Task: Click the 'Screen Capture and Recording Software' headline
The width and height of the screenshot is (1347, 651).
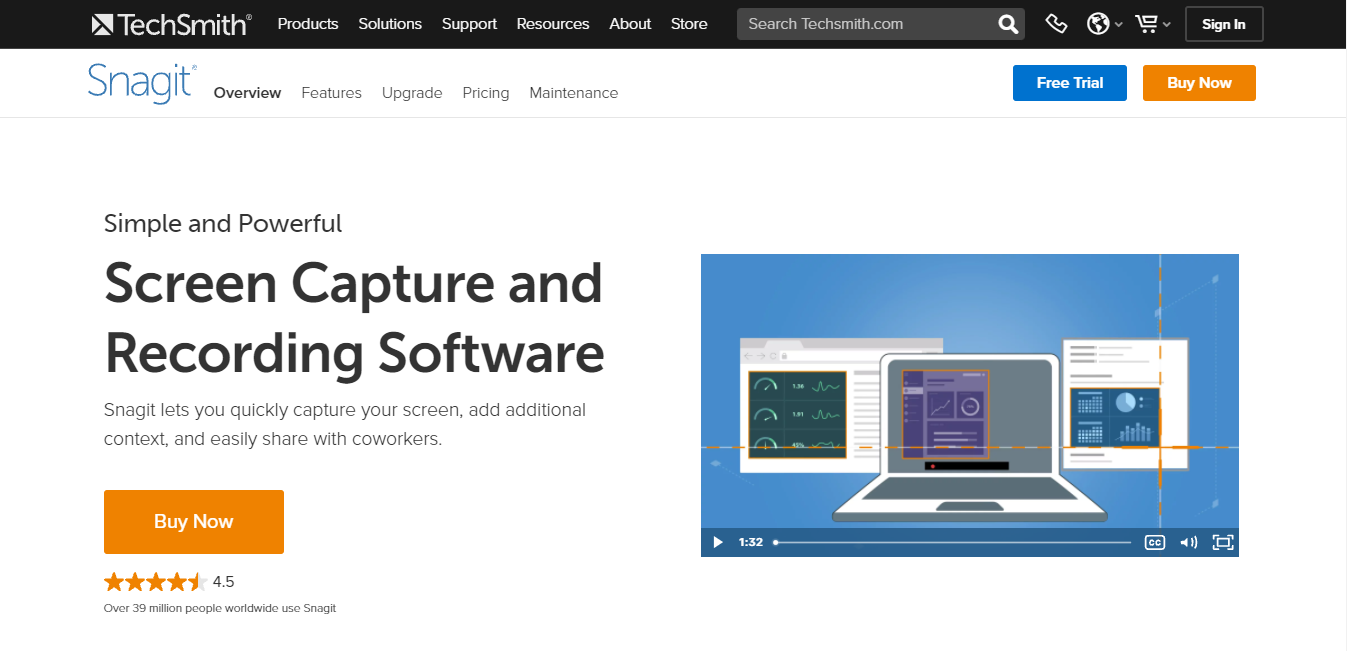Action: tap(354, 318)
